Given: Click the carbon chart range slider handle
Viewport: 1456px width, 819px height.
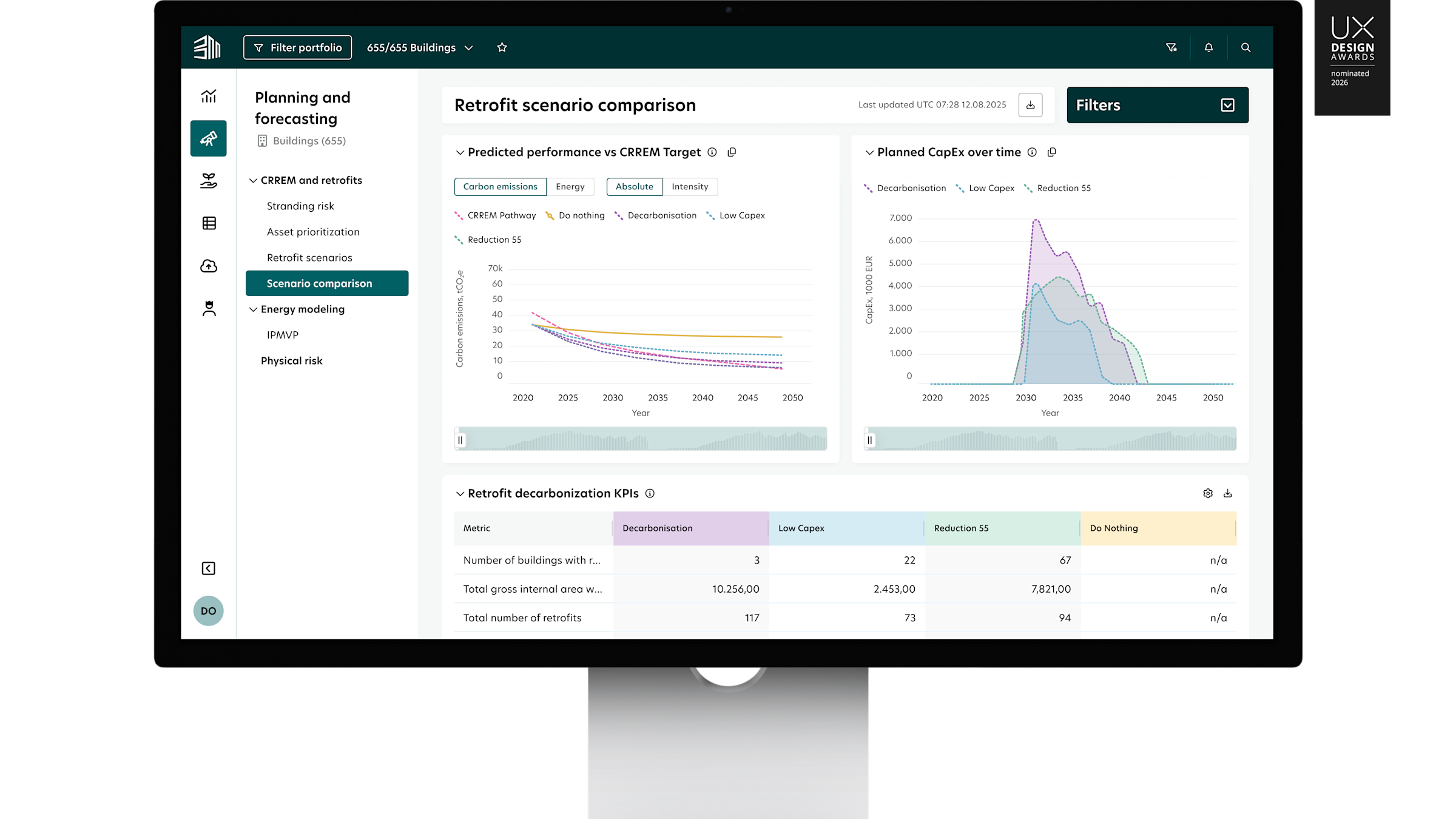Looking at the screenshot, I should click(460, 440).
